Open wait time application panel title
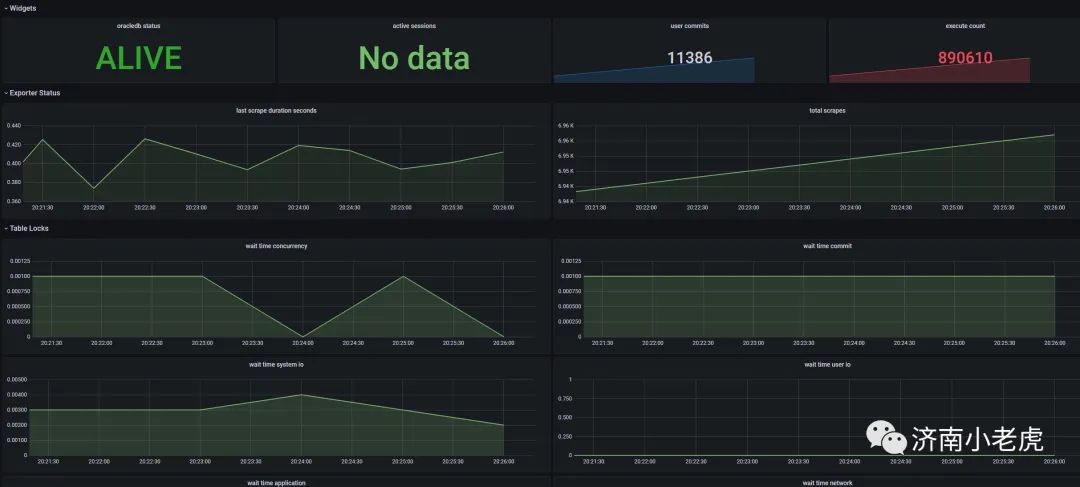Screen dimensions: 1080x487 coord(276,483)
